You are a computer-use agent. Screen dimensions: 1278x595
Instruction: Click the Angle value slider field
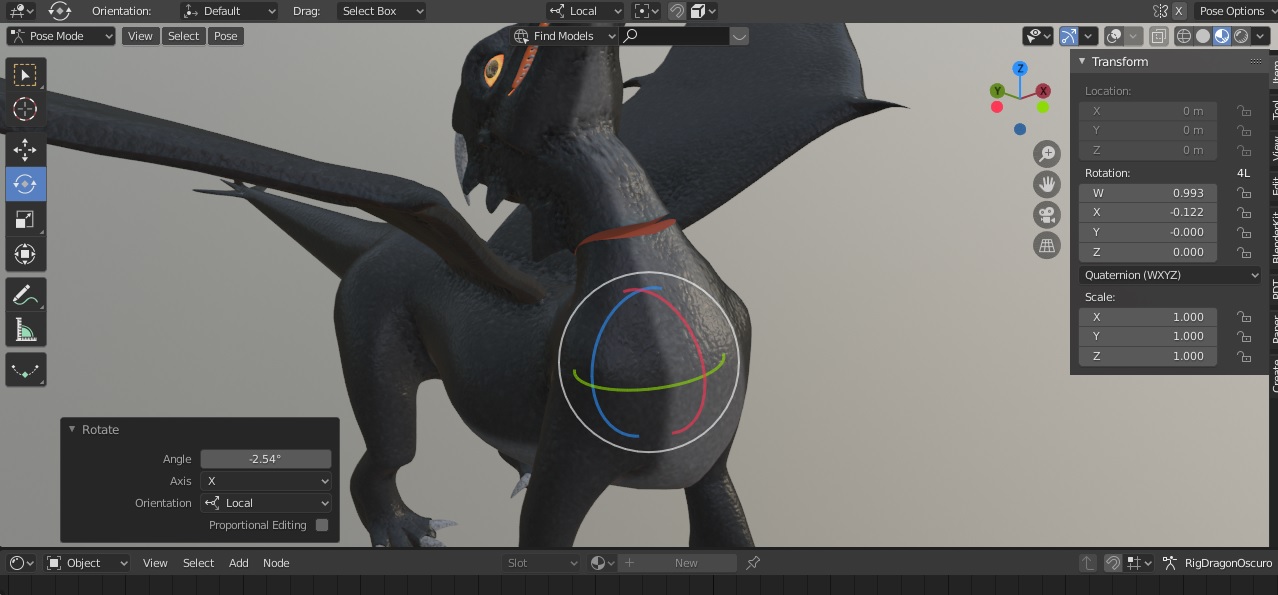point(266,459)
